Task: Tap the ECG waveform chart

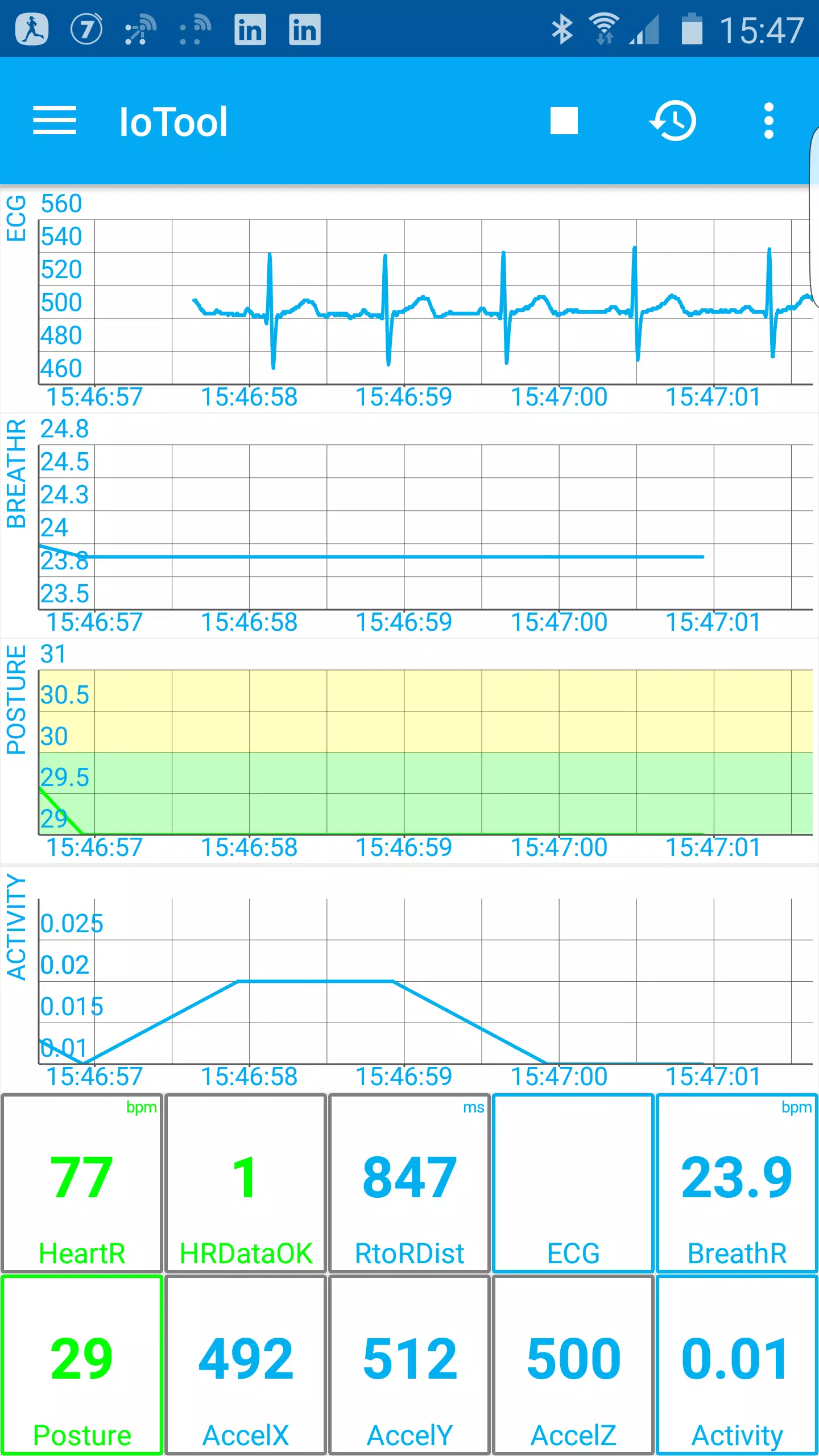Action: [x=425, y=301]
